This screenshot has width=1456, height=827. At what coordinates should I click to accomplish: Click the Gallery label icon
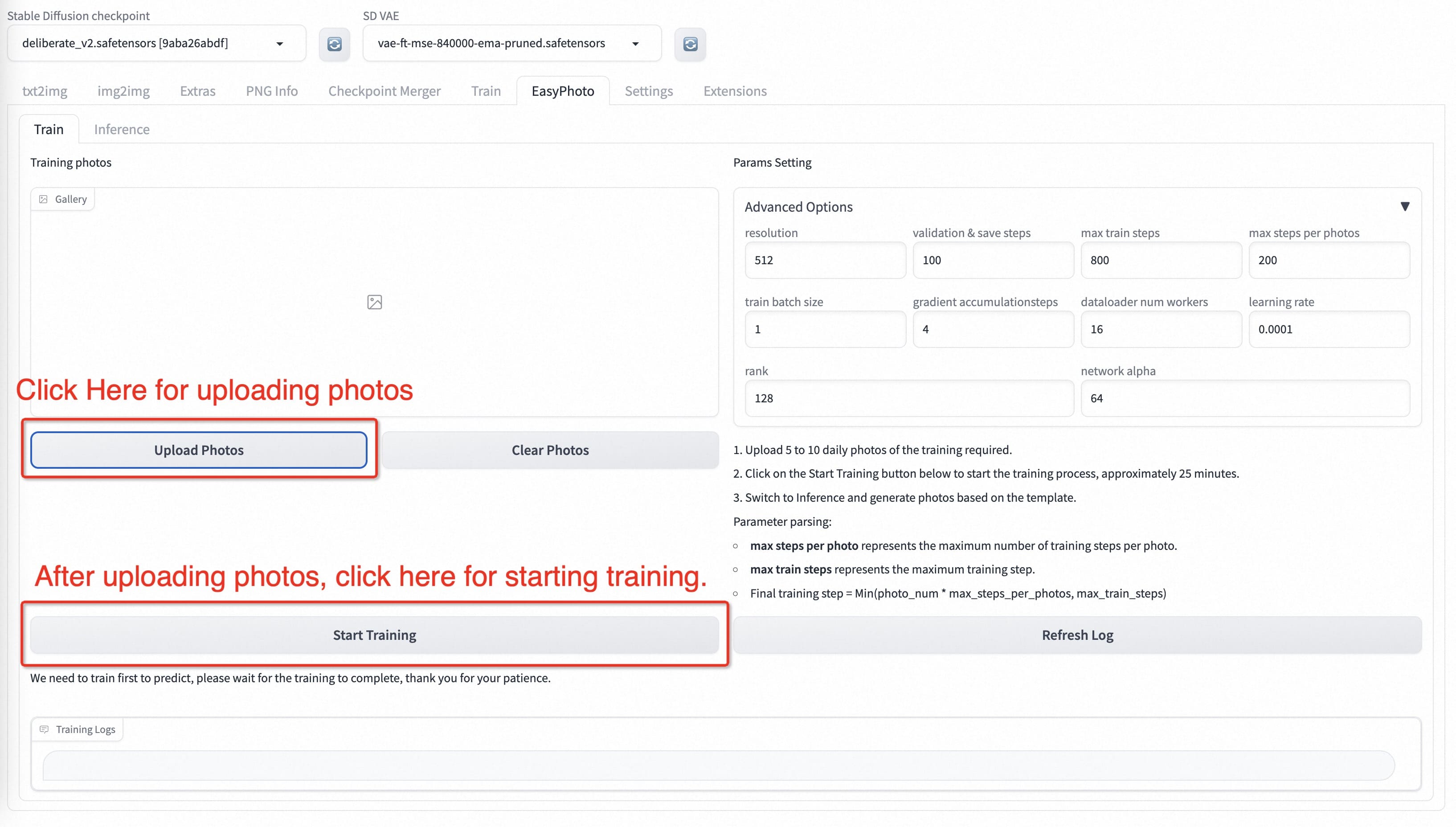(43, 199)
